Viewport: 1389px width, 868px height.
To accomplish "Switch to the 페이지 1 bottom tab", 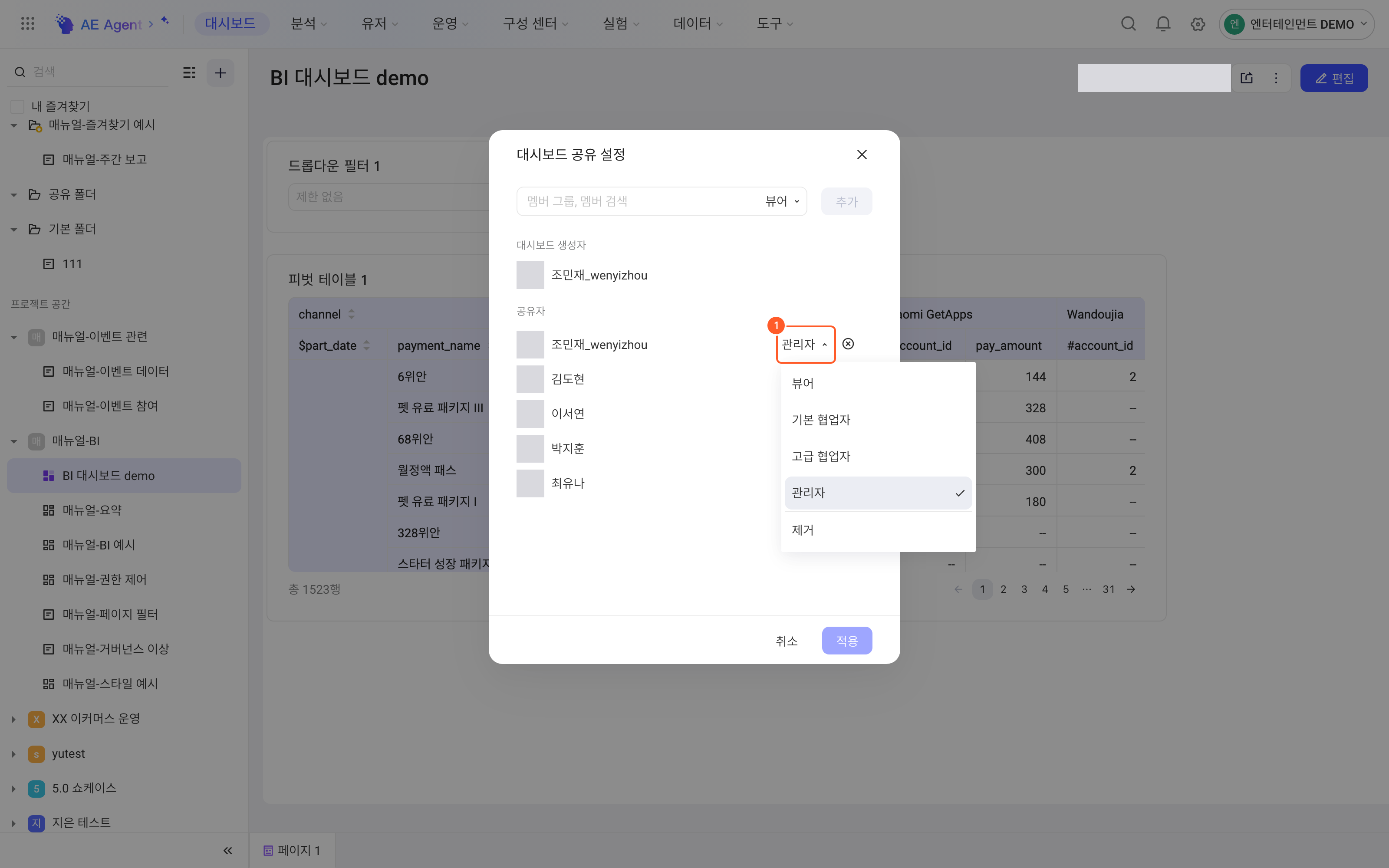I will coord(292,850).
